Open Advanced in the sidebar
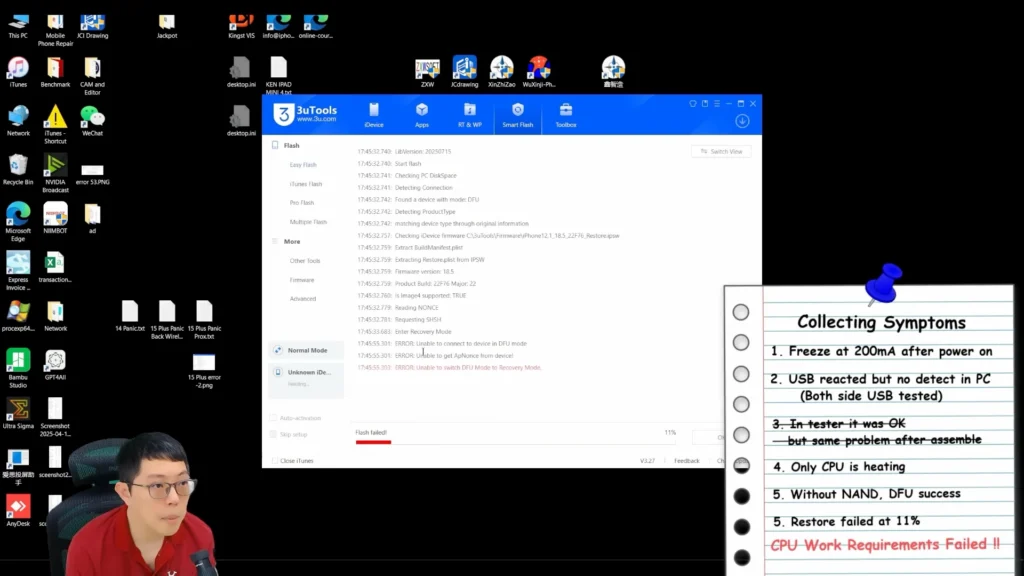Screen dimensions: 1024x576 click(302, 298)
